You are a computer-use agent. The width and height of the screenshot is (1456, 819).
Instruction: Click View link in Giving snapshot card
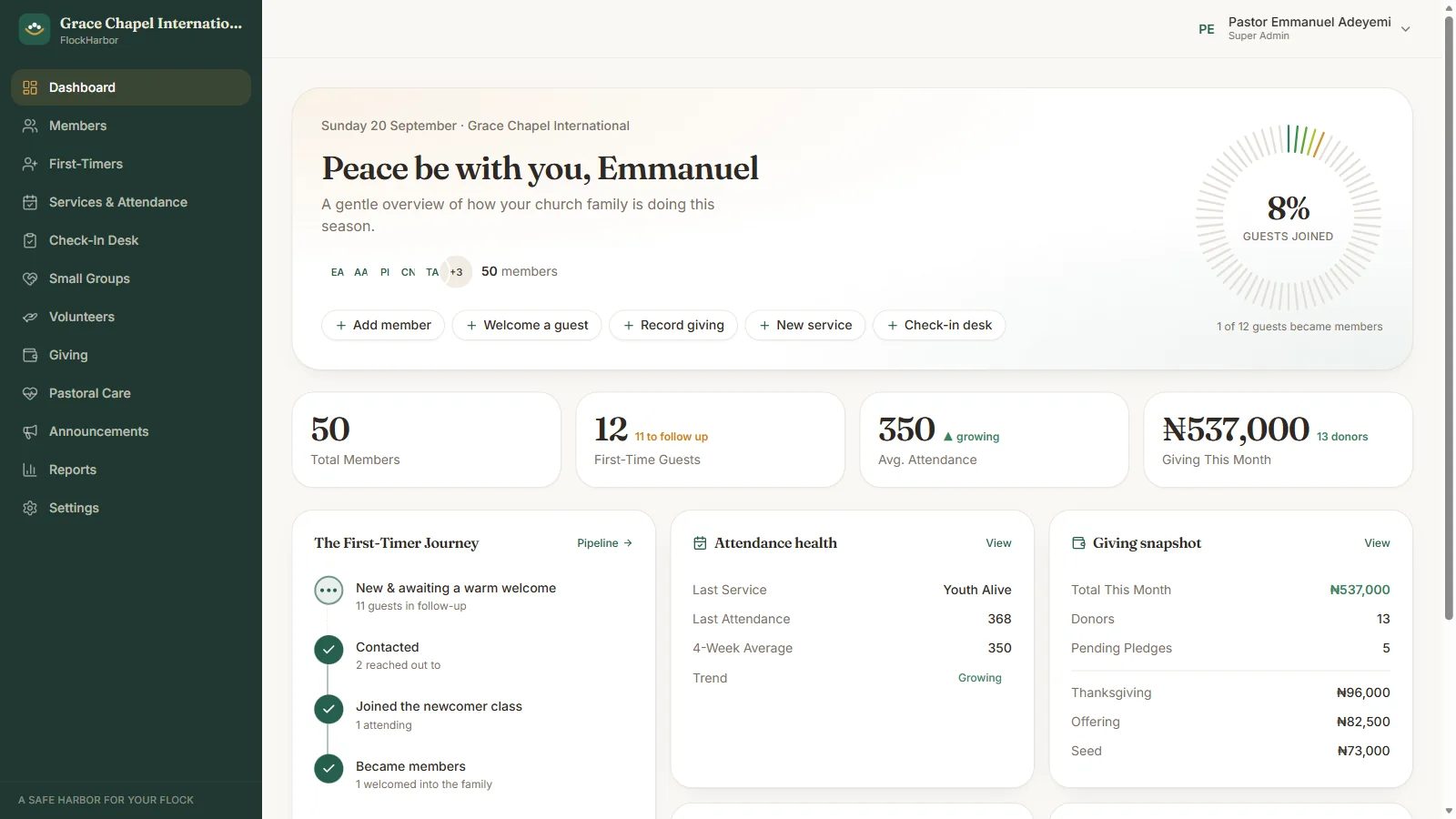pyautogui.click(x=1377, y=543)
